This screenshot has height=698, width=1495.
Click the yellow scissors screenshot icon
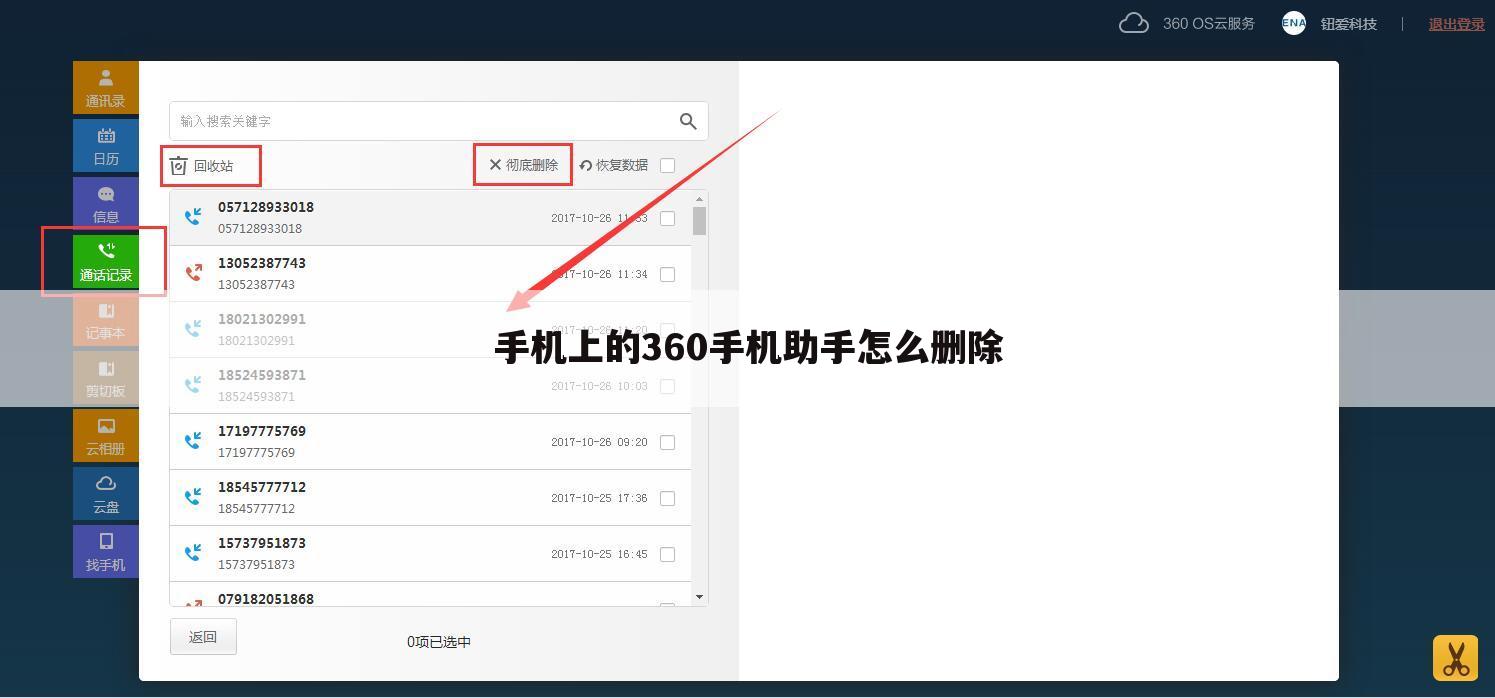pos(1456,657)
